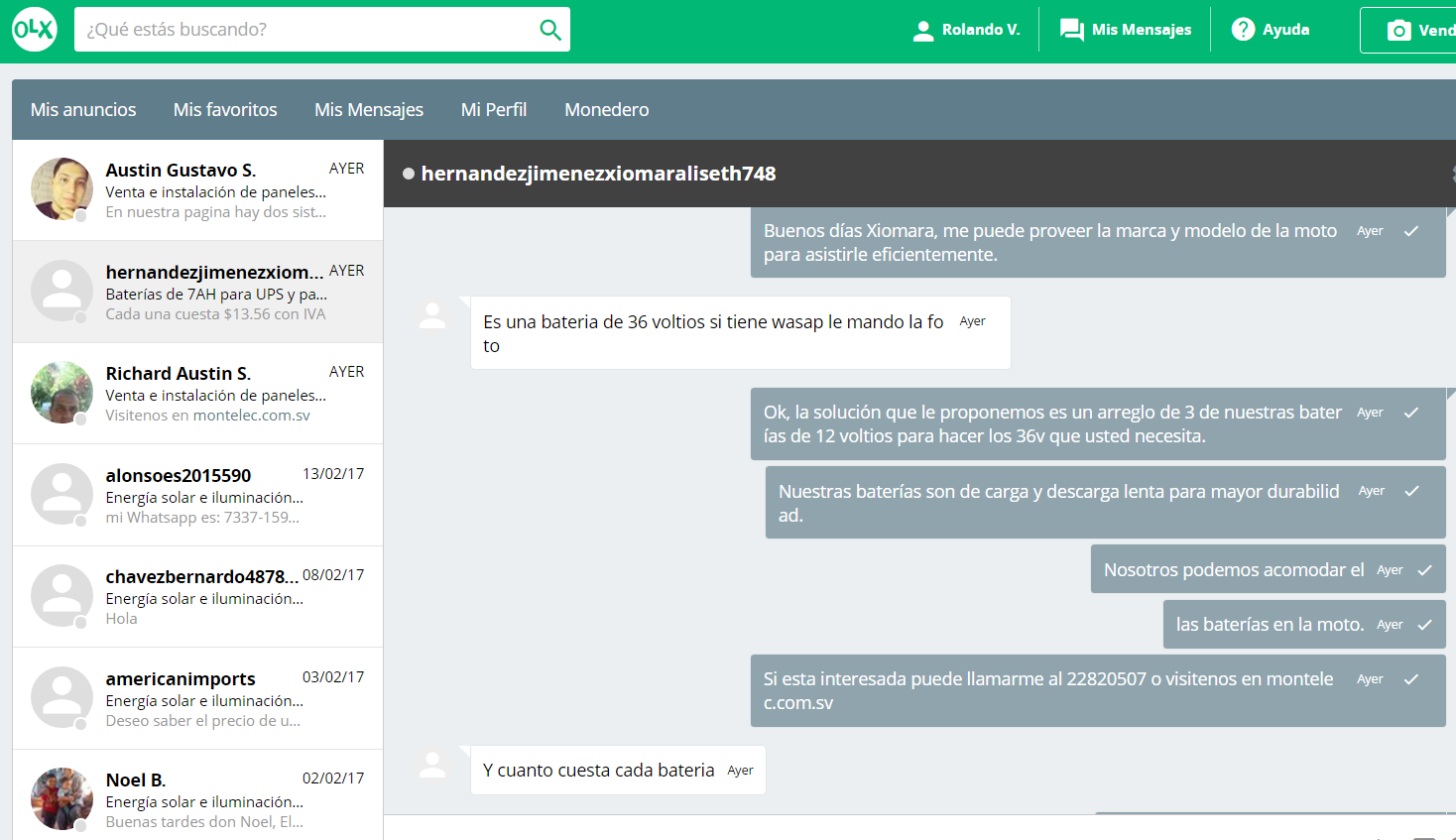Click the Ayuda question mark icon

click(x=1243, y=30)
